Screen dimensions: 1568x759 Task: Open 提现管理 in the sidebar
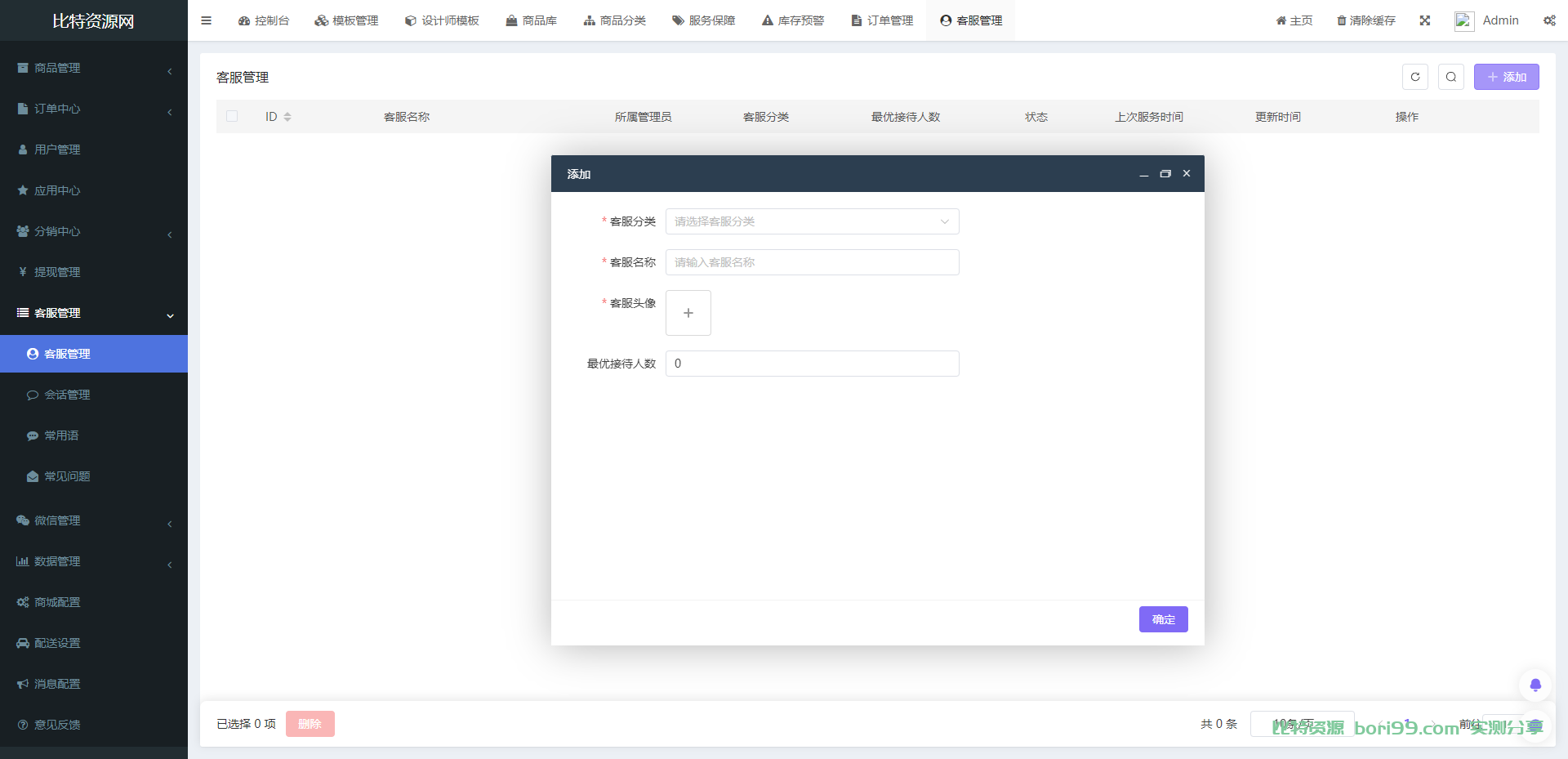tap(94, 272)
